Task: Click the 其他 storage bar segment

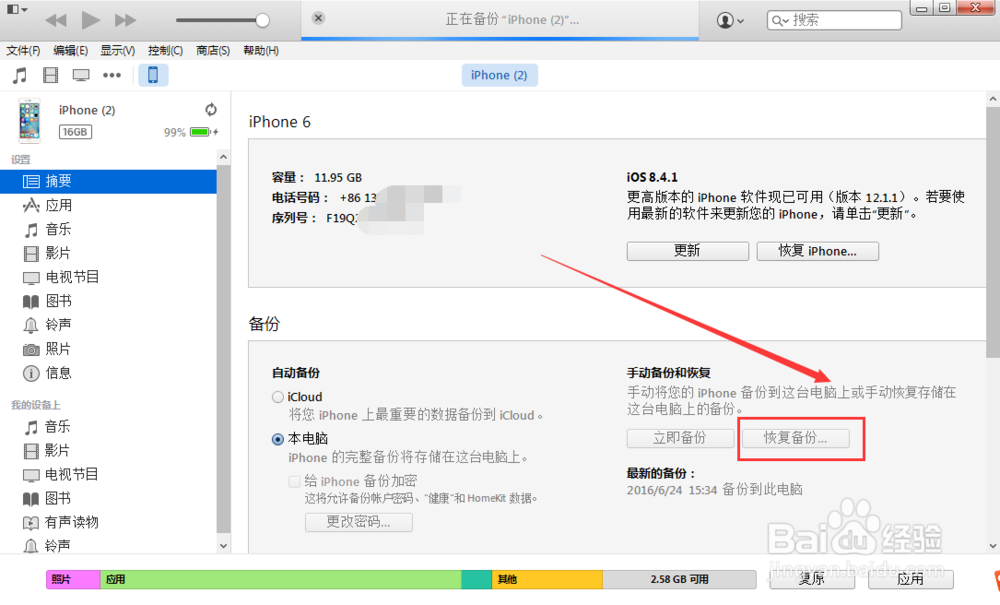Action: 547,579
